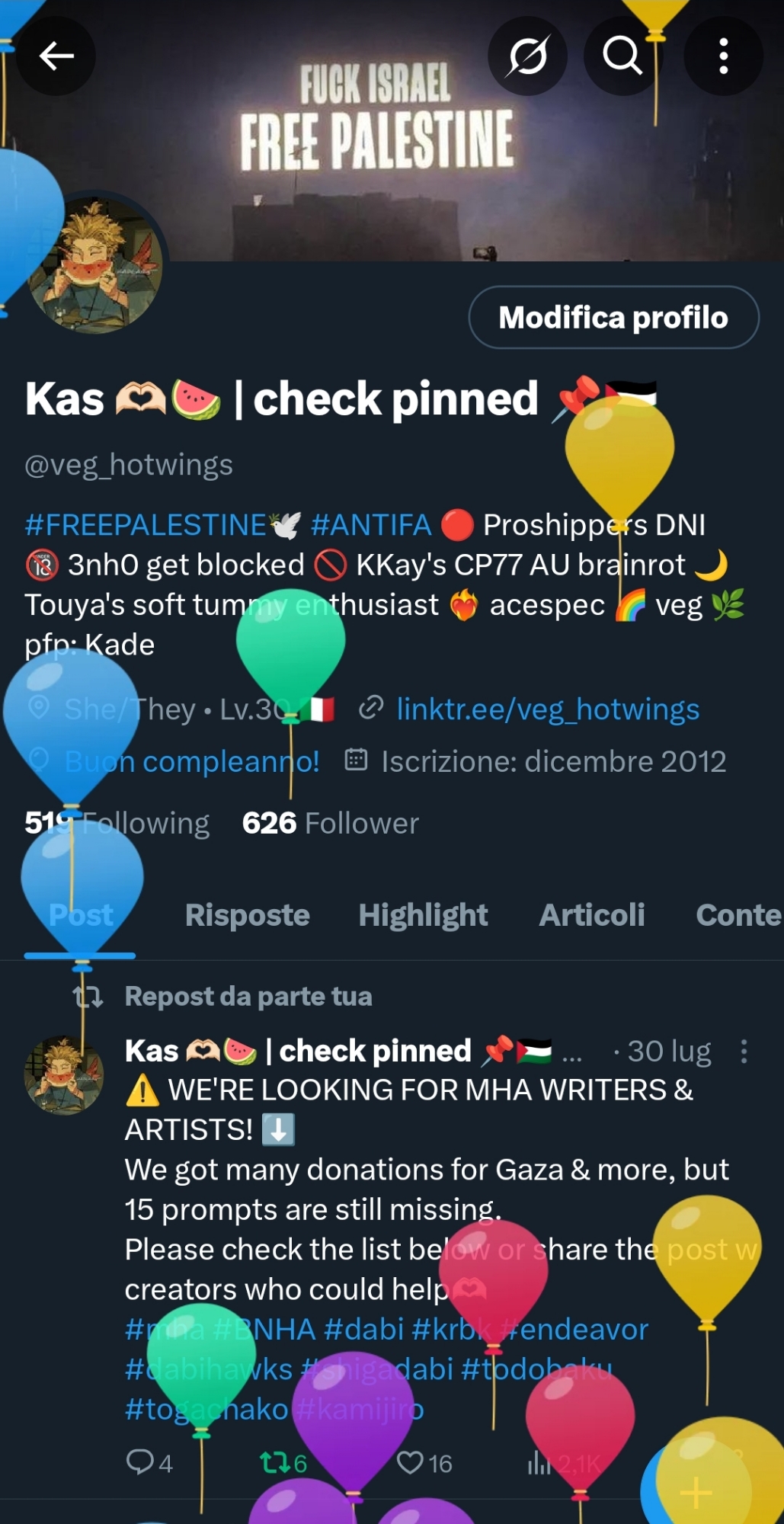This screenshot has height=1524, width=784.
Task: Open the #FREEPALESTINE hashtag link
Action: click(x=146, y=525)
